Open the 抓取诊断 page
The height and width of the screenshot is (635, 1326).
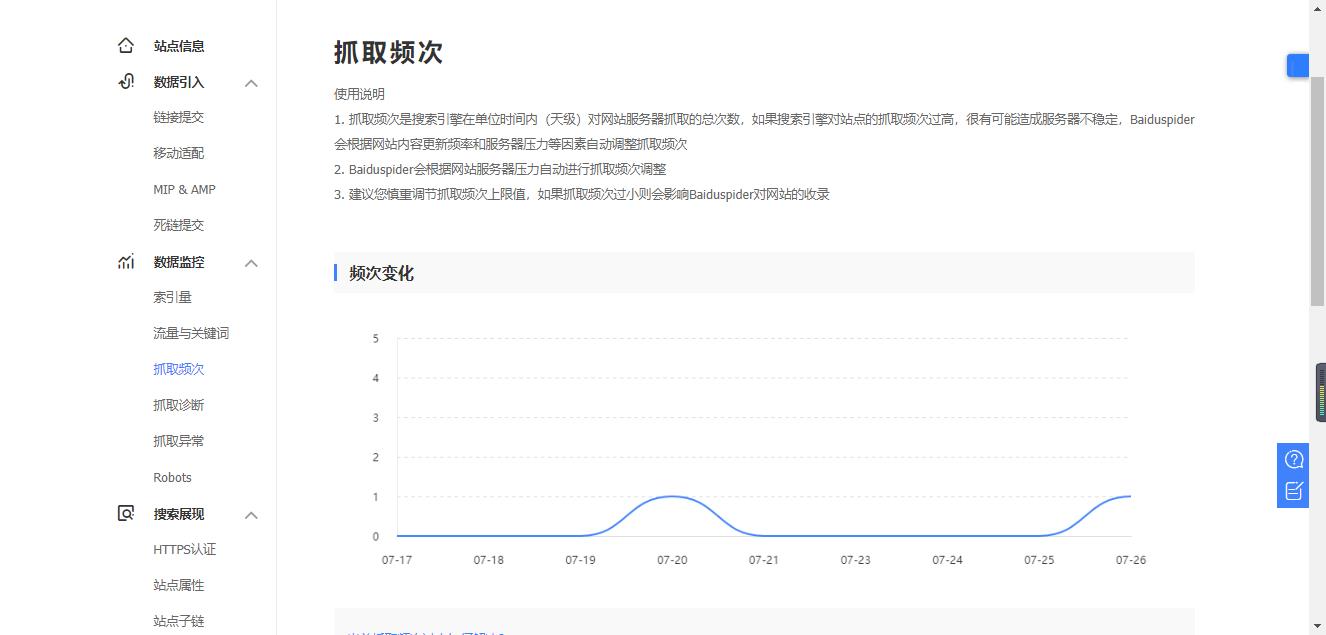click(x=179, y=405)
